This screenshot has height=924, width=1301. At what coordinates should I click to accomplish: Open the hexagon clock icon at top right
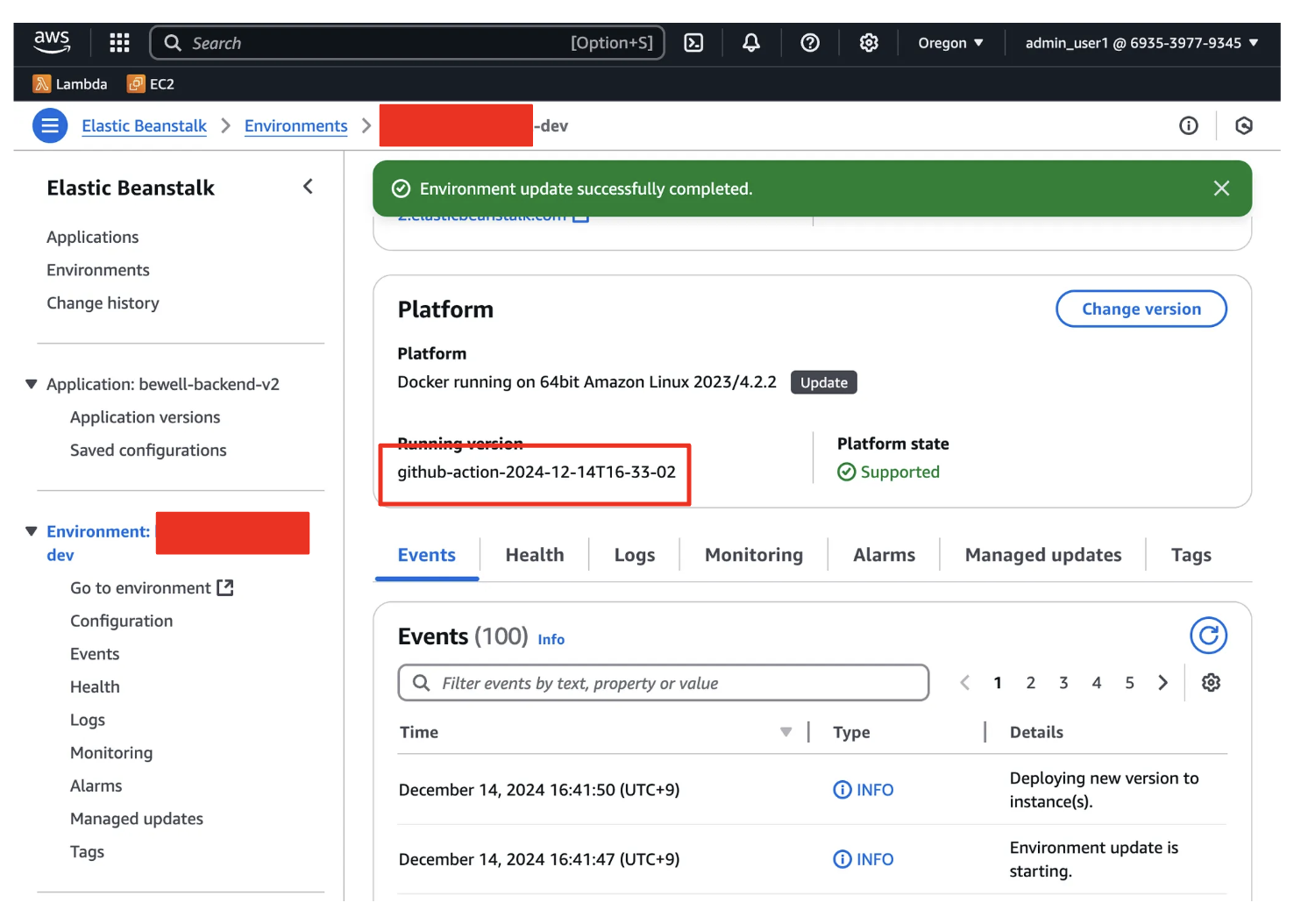click(1243, 125)
